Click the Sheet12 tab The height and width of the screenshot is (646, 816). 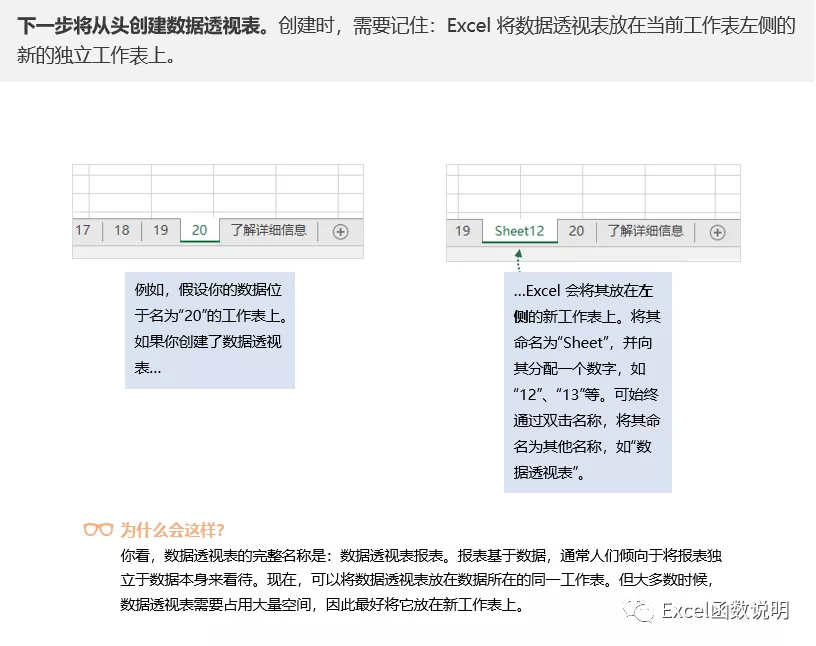click(519, 231)
